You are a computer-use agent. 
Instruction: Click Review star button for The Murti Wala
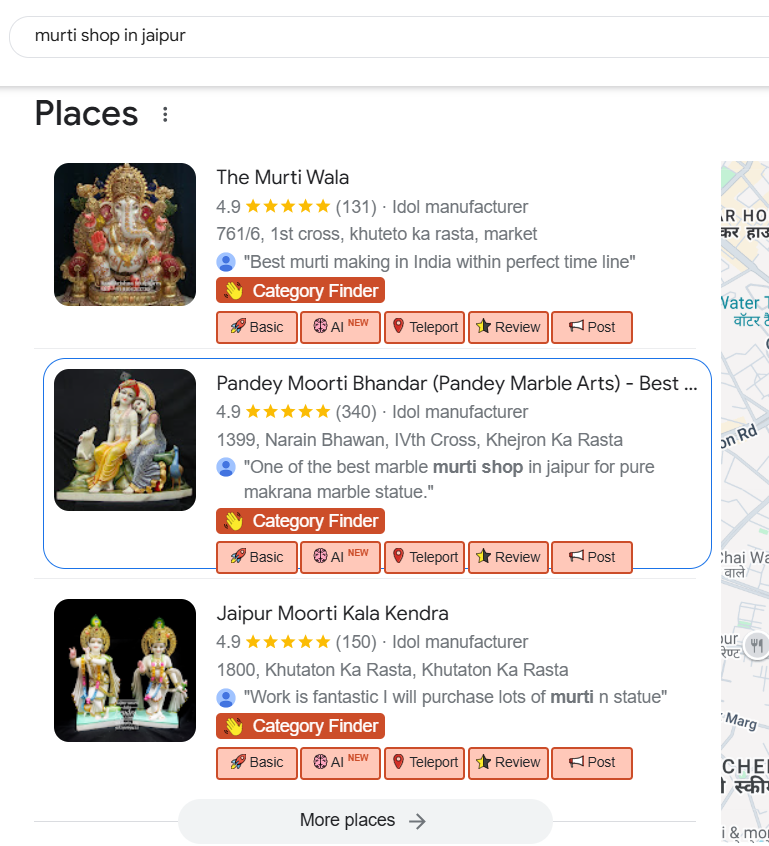click(x=508, y=327)
